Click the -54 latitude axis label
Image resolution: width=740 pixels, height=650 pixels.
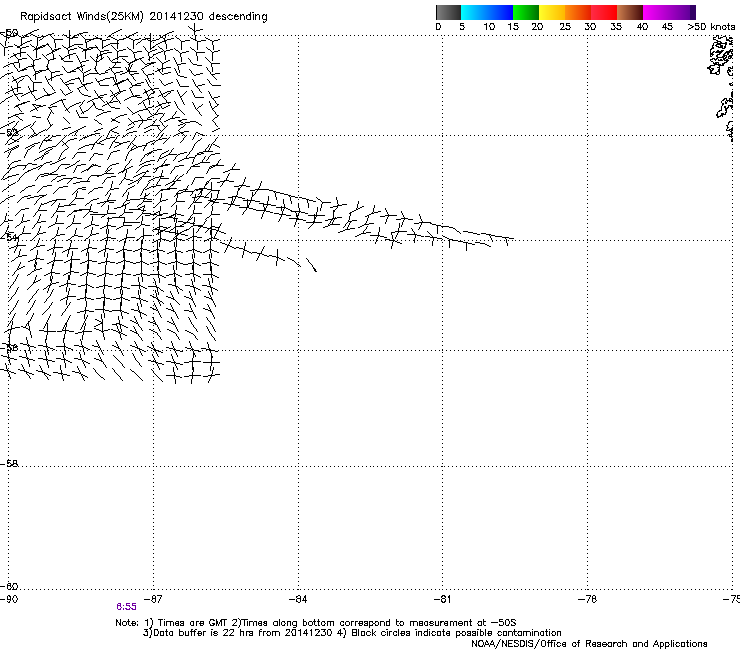coord(10,237)
